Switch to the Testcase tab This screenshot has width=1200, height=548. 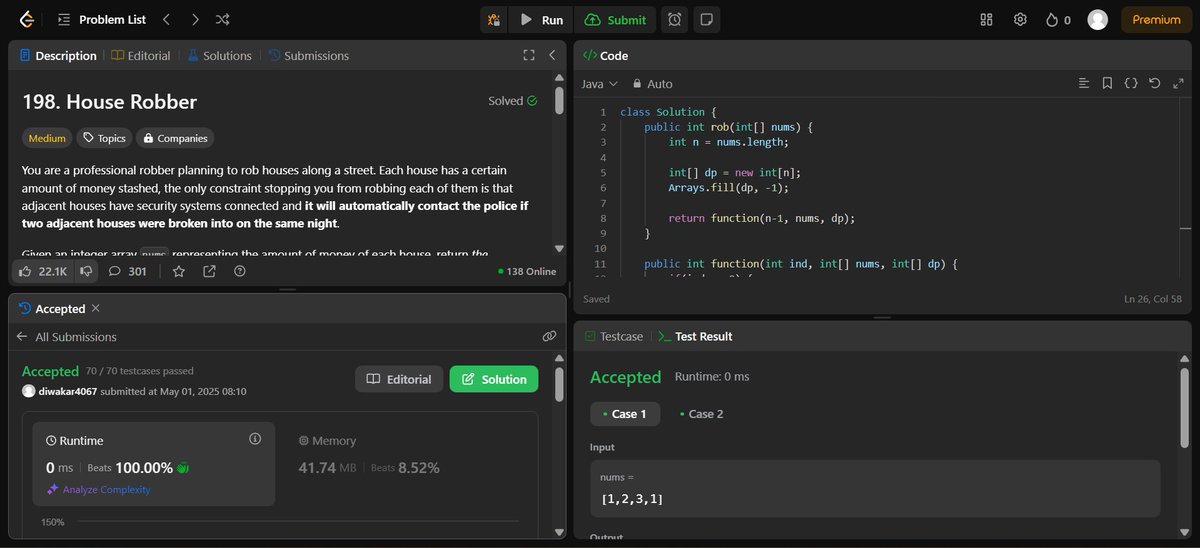coord(614,337)
